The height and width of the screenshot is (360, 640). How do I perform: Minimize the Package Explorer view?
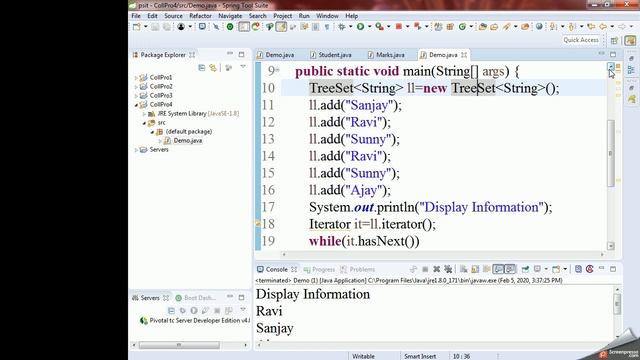(x=230, y=54)
